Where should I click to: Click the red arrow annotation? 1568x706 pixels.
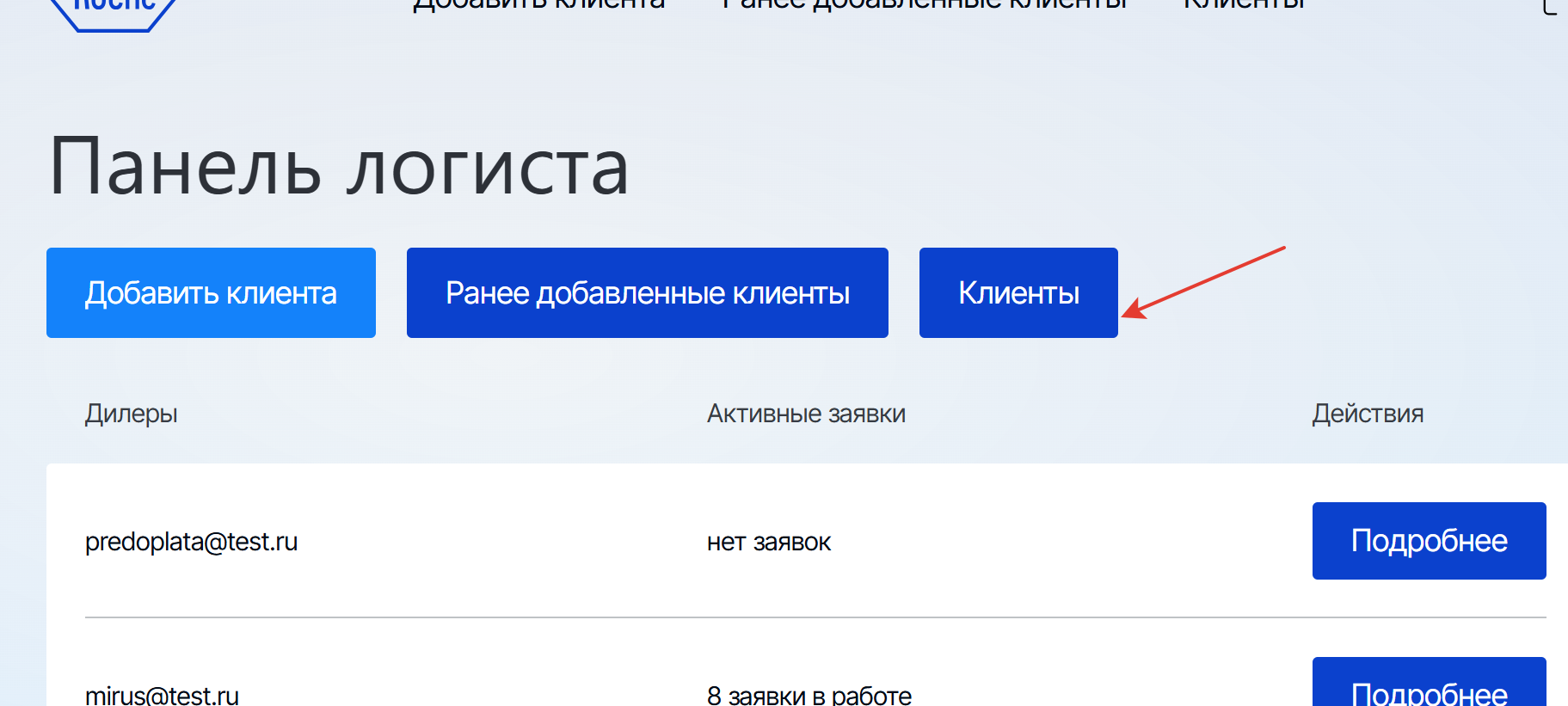1203,282
